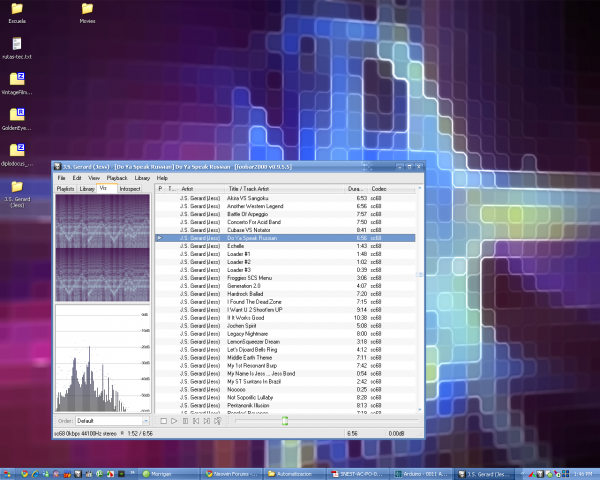Screen dimensions: 600x480
Task: Skip to the next track
Action: point(207,421)
